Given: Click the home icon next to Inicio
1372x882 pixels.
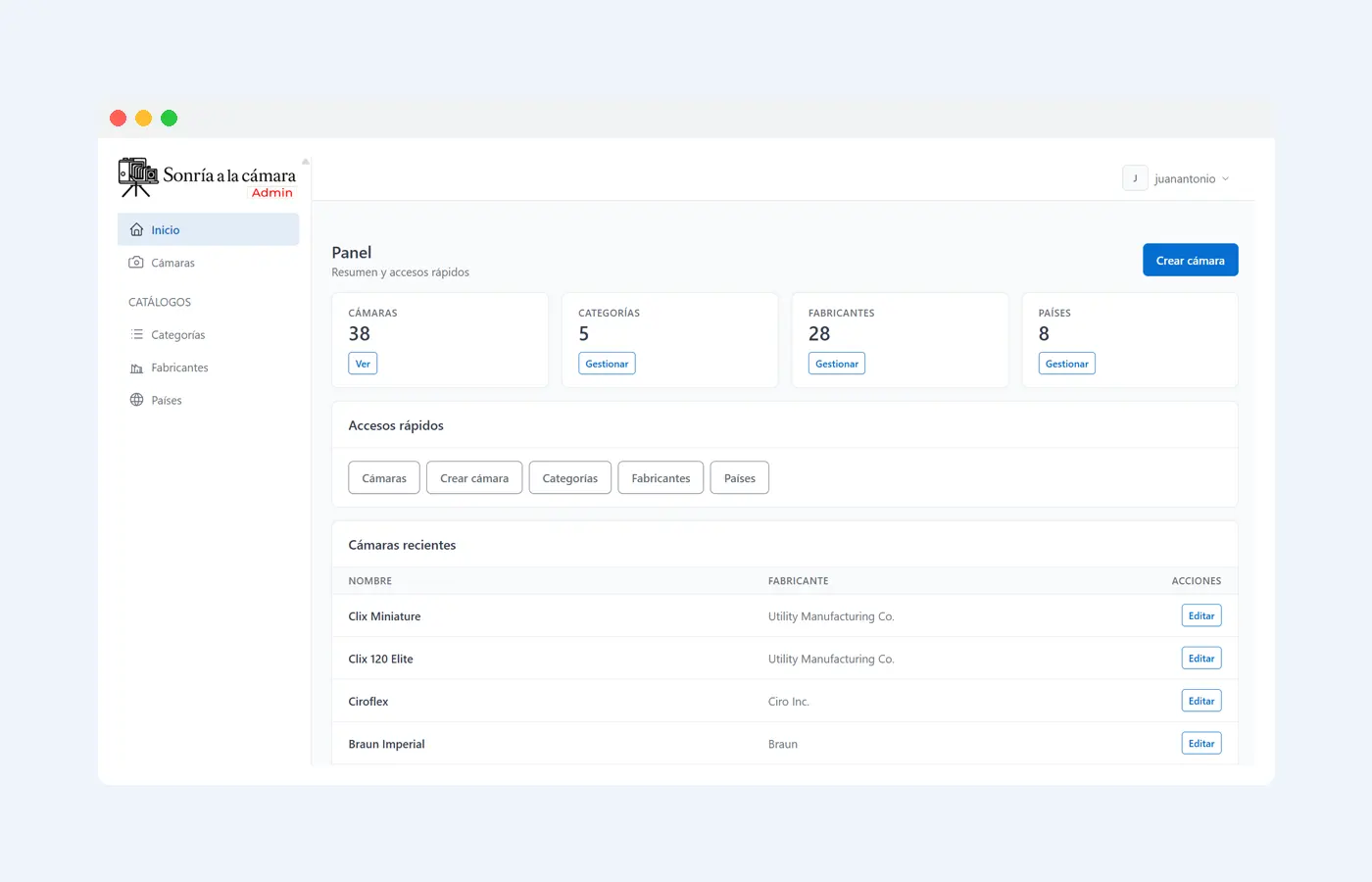Looking at the screenshot, I should [136, 230].
